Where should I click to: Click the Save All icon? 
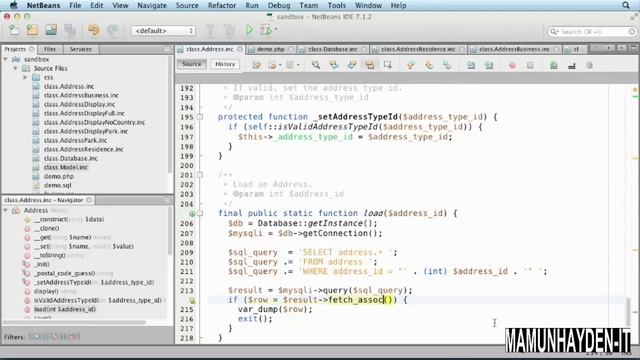point(70,30)
